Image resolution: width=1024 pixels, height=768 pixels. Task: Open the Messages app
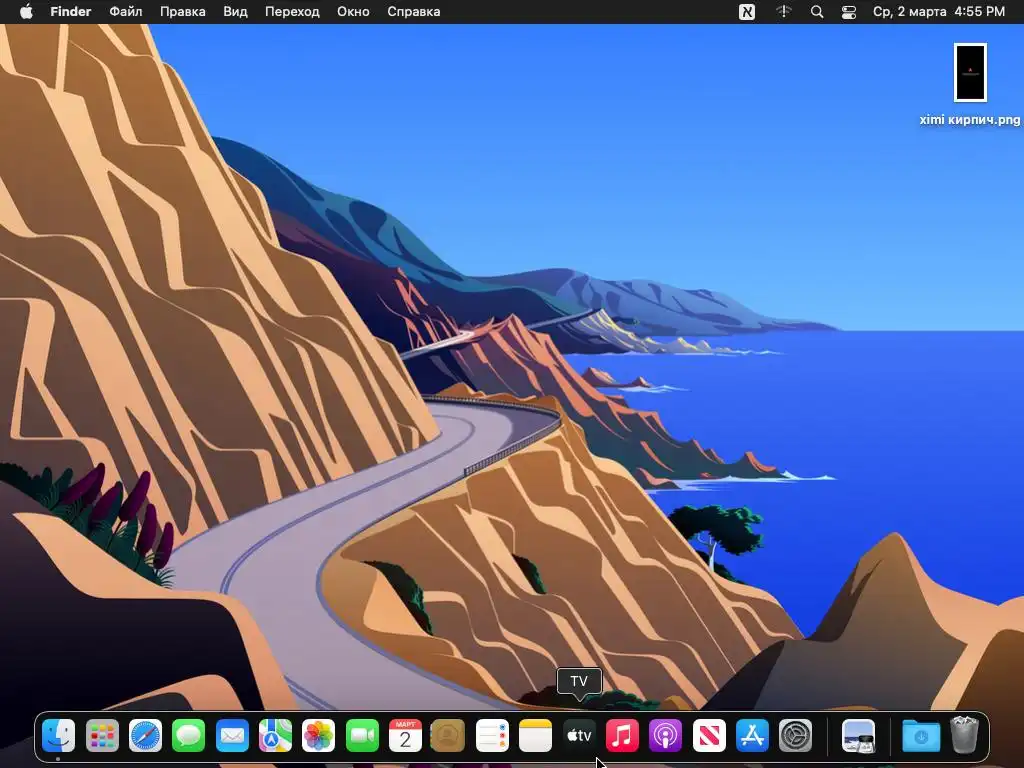[x=189, y=736]
